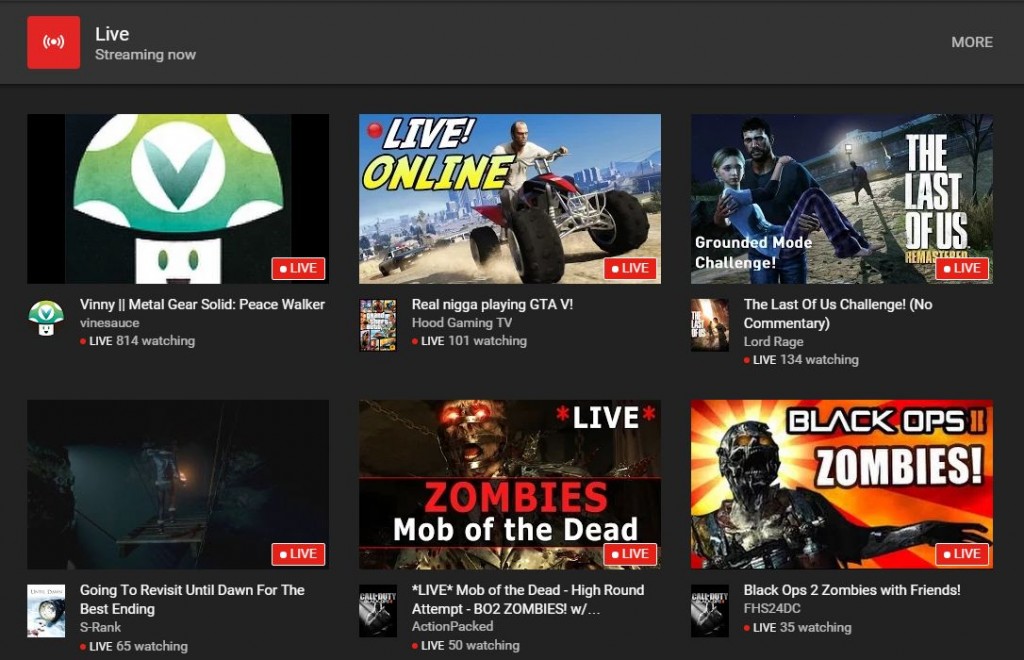Visit the Lord Rage channel name
The image size is (1024, 660).
(773, 341)
